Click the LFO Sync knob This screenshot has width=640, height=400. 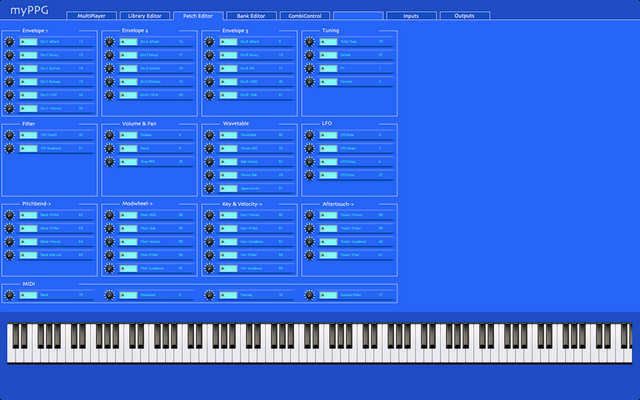coord(309,175)
